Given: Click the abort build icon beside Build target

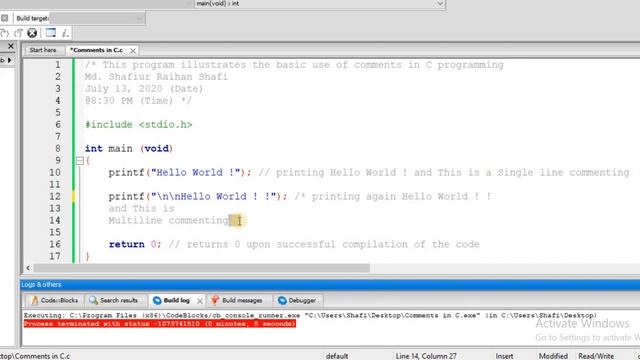Looking at the screenshot, I should (4, 18).
